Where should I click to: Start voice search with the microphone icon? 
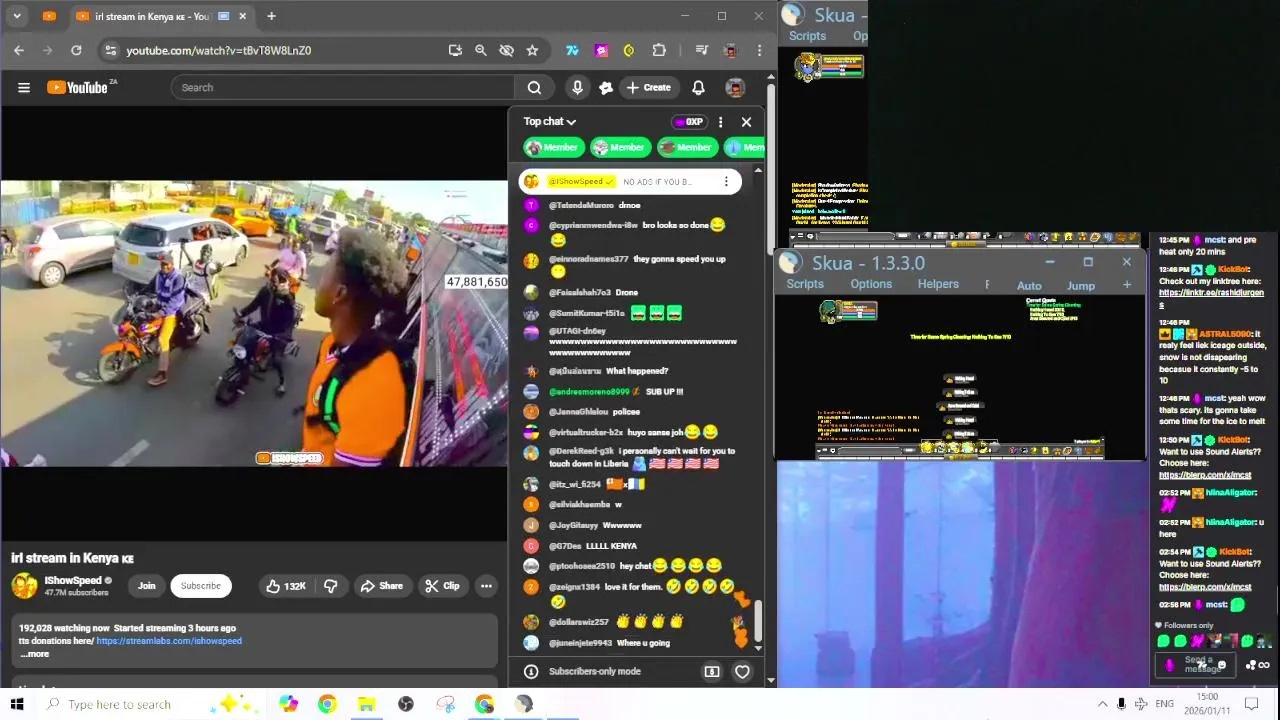(x=577, y=87)
